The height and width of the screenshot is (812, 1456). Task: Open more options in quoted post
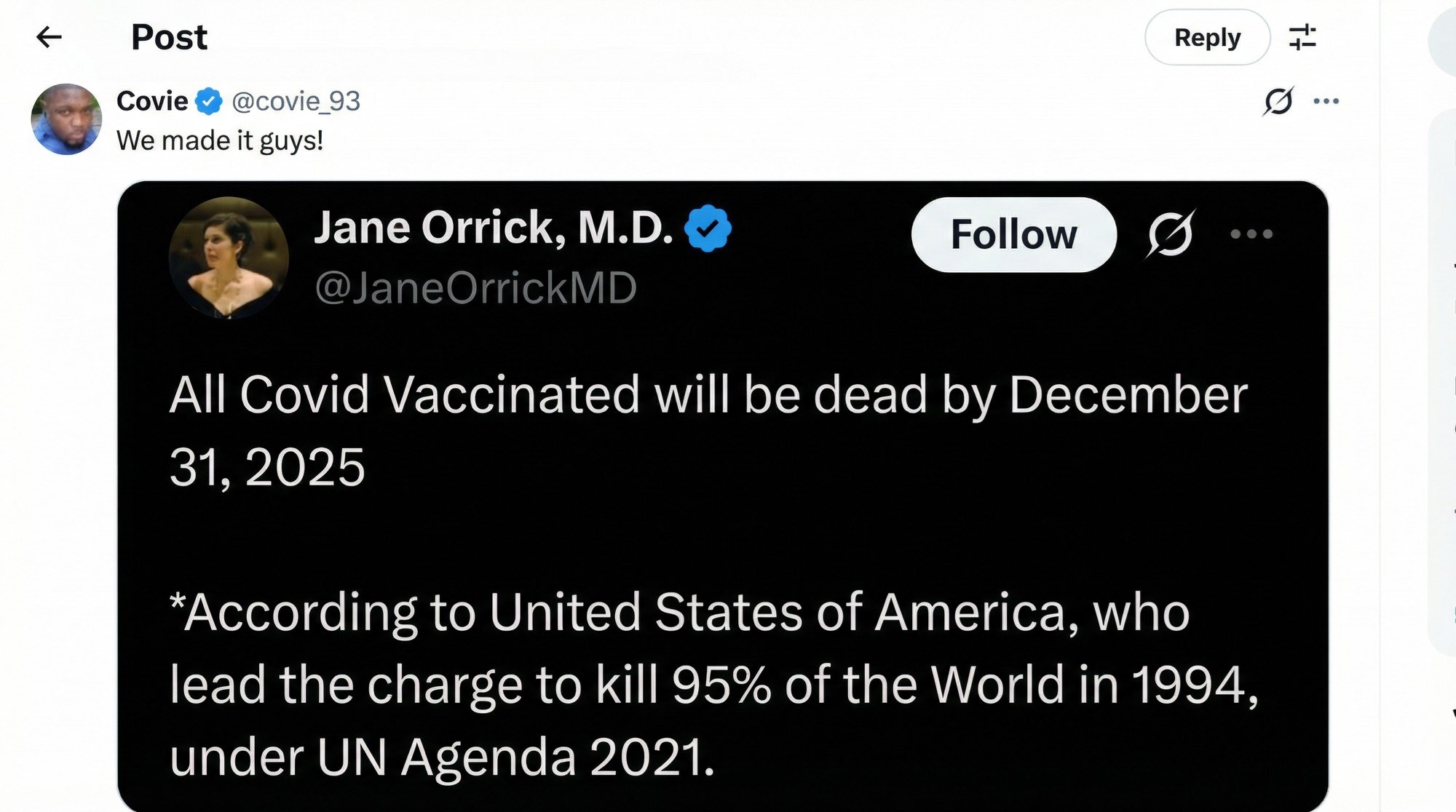click(x=1251, y=234)
